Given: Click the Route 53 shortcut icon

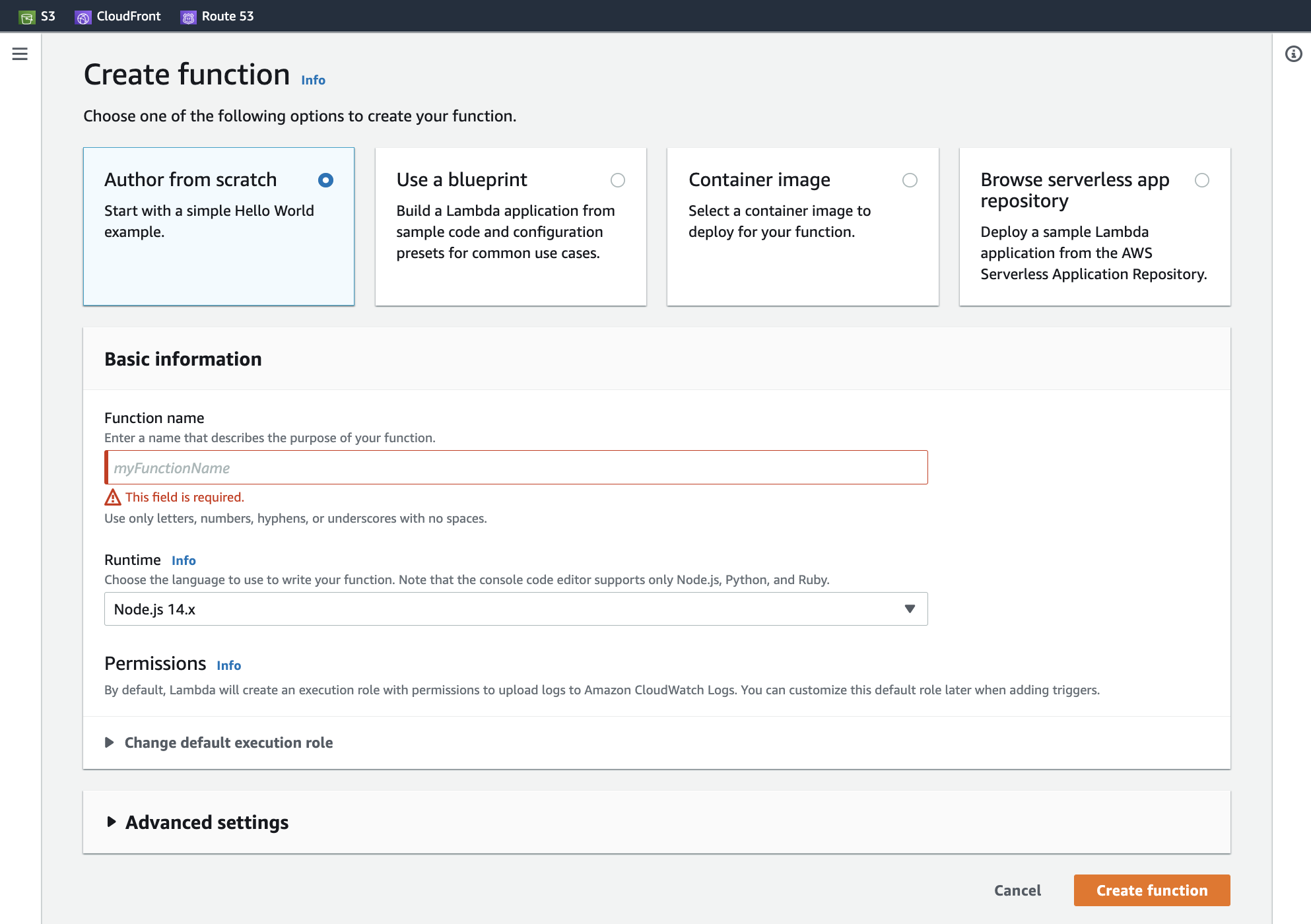Looking at the screenshot, I should point(188,17).
